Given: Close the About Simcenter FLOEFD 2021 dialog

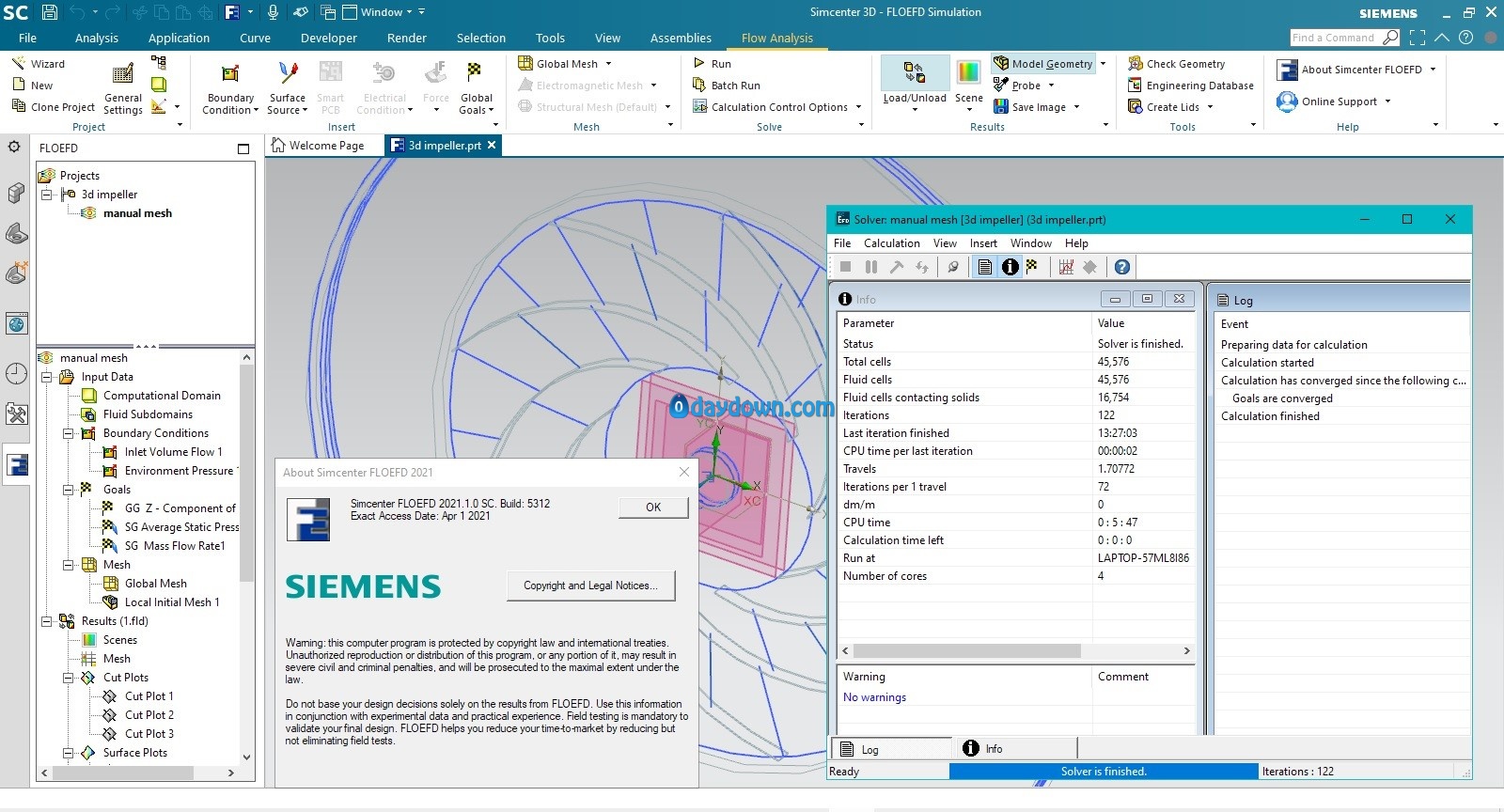Looking at the screenshot, I should (684, 473).
